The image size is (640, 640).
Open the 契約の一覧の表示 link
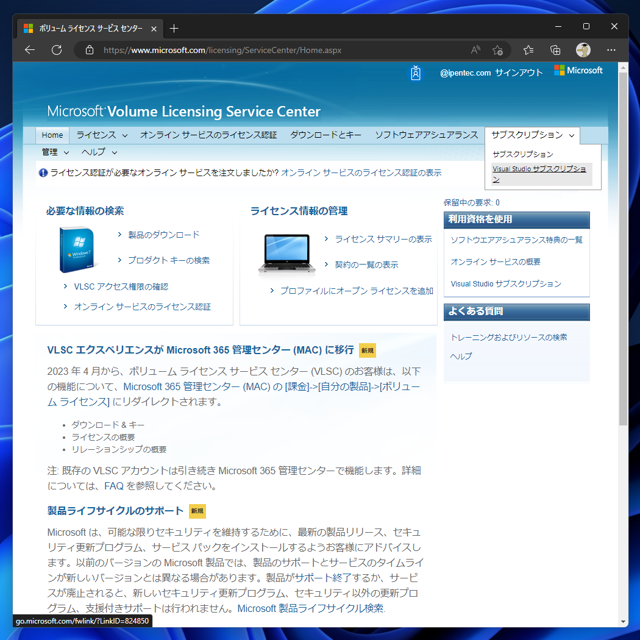(366, 265)
